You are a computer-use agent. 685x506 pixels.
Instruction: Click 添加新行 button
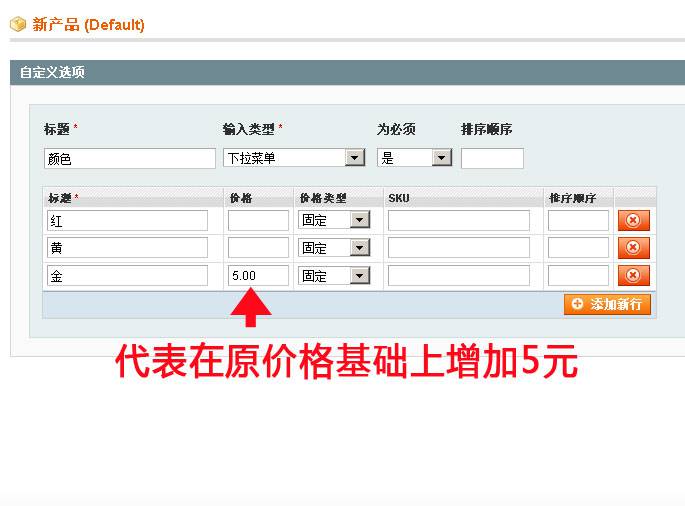coord(607,304)
